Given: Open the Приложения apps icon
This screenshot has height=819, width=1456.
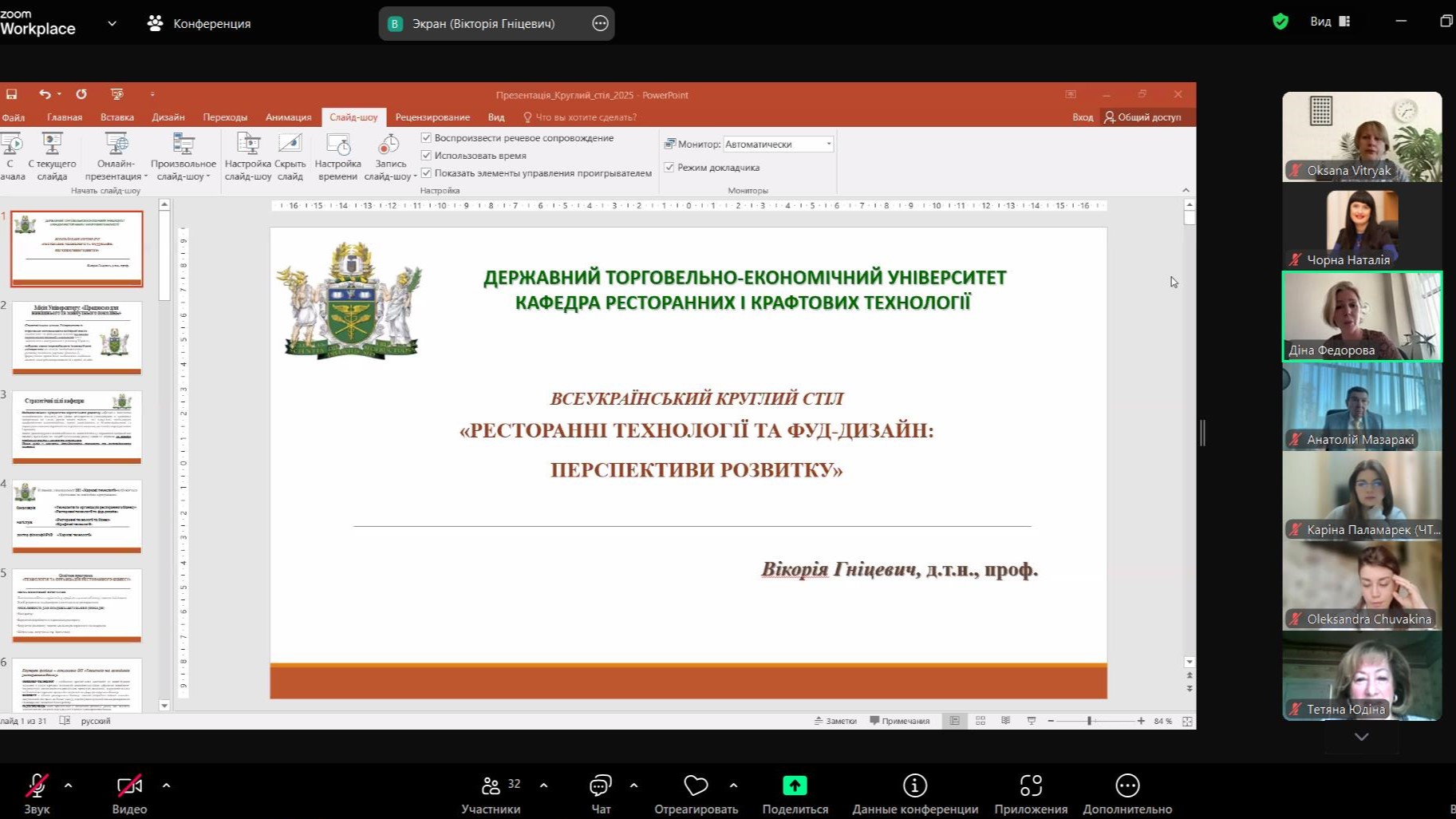Looking at the screenshot, I should tap(1031, 786).
